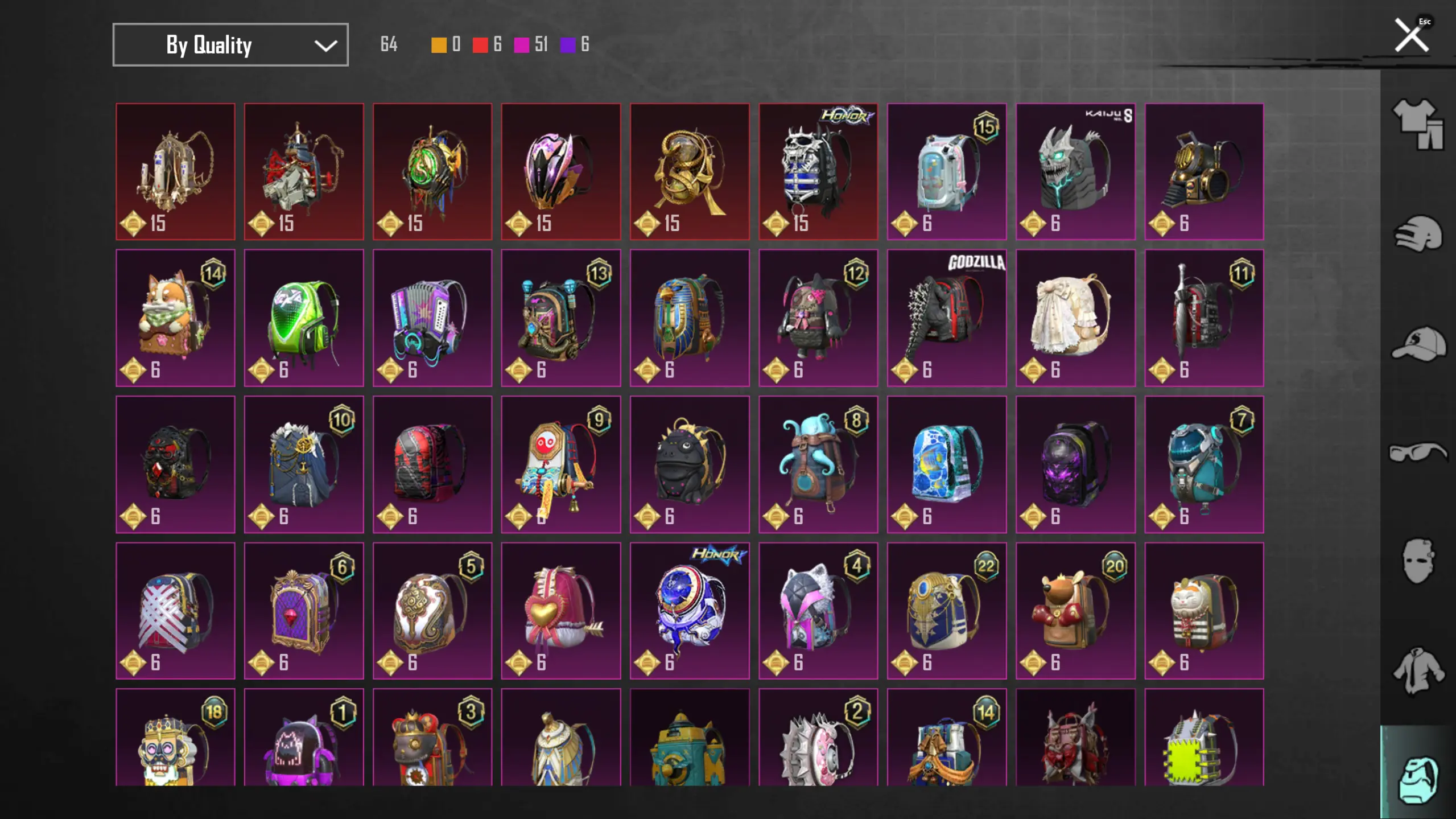1456x819 pixels.
Task: Select the blue octopus backpack
Action: (x=818, y=464)
